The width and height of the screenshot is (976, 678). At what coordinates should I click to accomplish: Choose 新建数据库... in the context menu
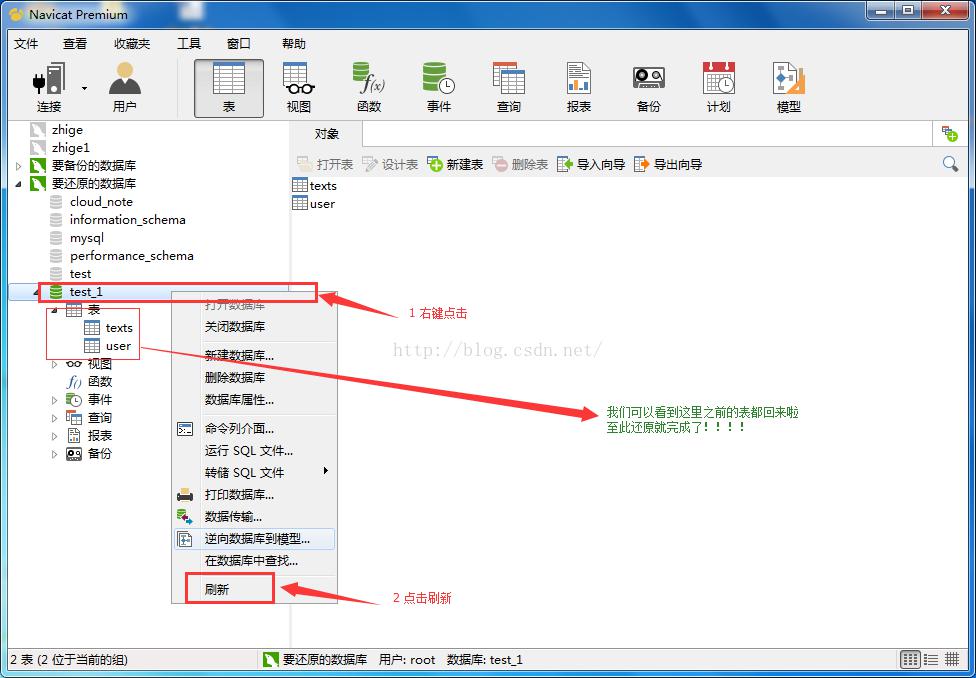point(254,355)
